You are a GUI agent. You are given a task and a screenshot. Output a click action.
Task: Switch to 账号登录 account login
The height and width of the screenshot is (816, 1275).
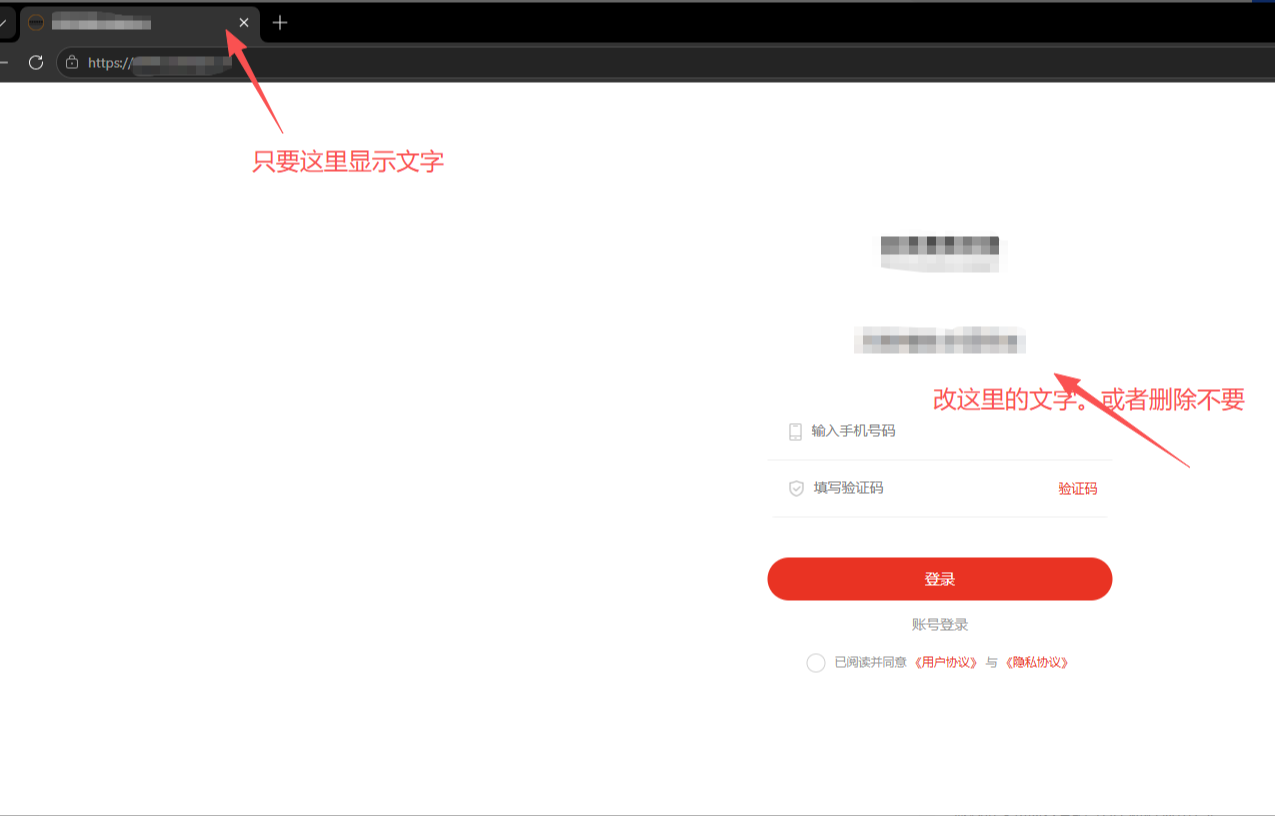click(940, 624)
